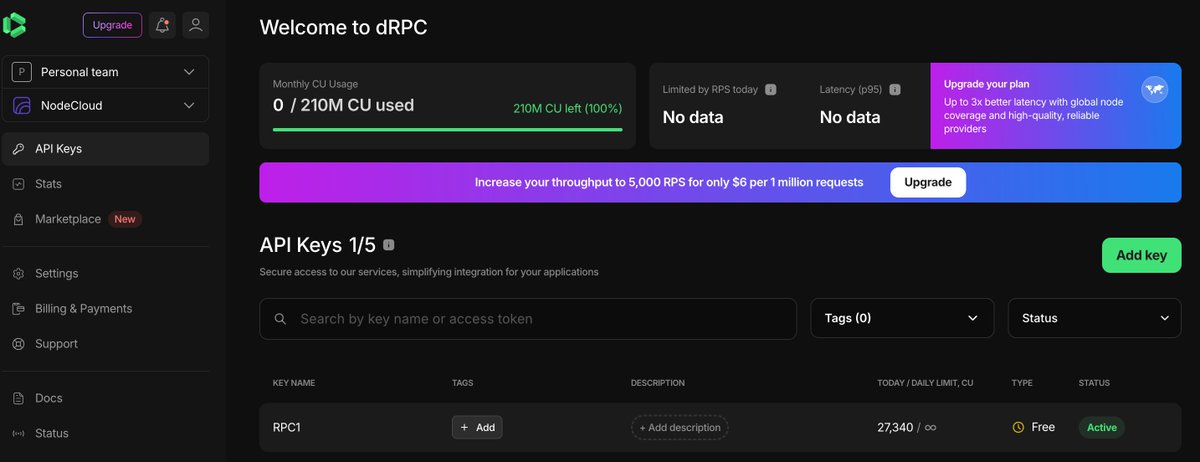Image resolution: width=1200 pixels, height=462 pixels.
Task: Click the search magnifier icon
Action: [280, 319]
